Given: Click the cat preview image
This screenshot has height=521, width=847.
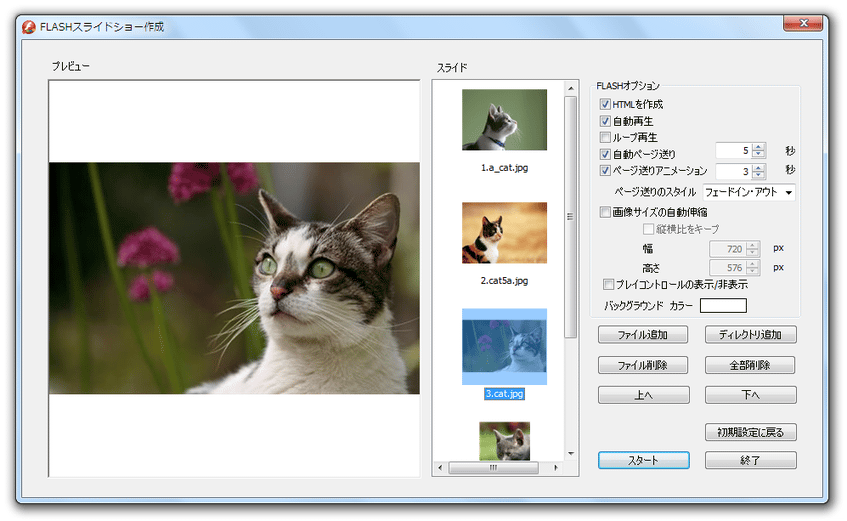Looking at the screenshot, I should click(234, 278).
